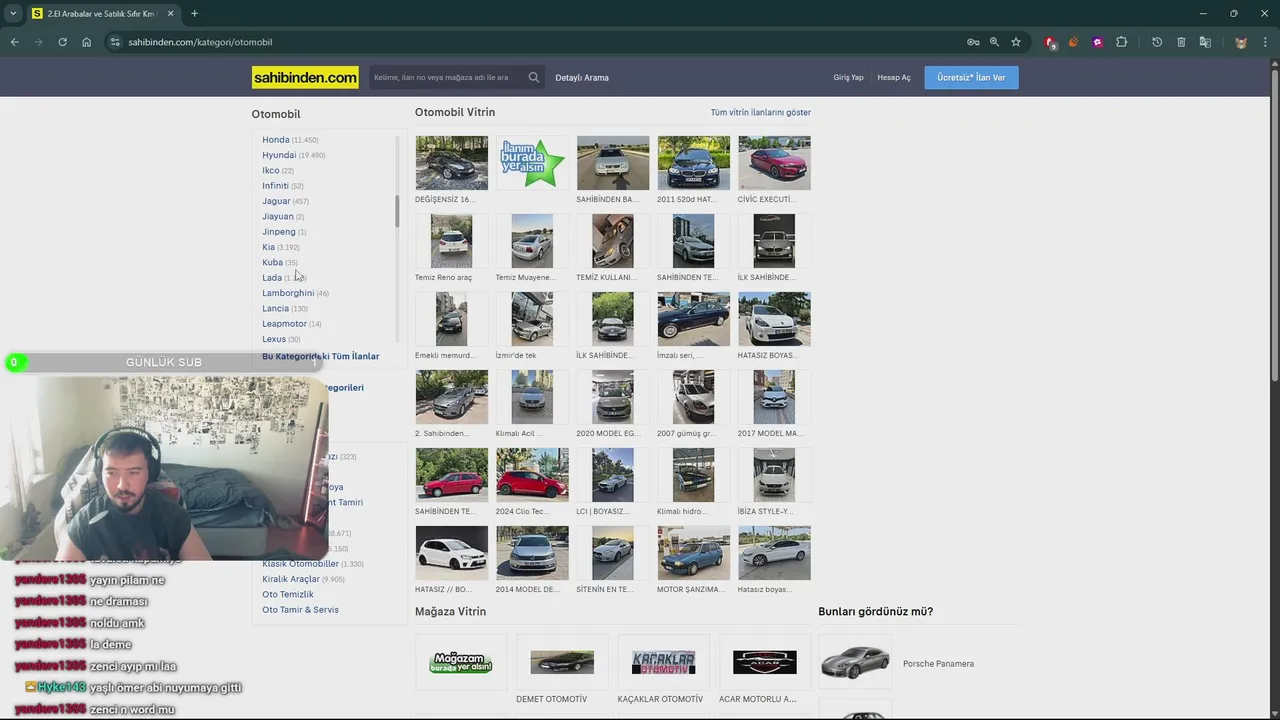The image size is (1280, 720).
Task: Open a new tab with the plus button
Action: (194, 13)
